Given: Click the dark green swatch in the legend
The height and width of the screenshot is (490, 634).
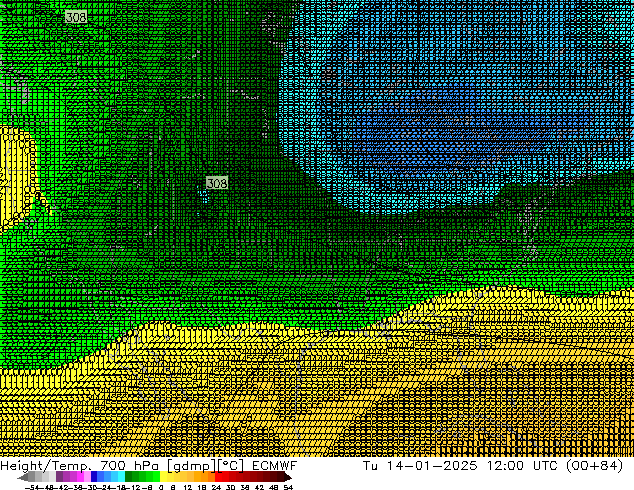Looking at the screenshot, I should click(129, 477).
